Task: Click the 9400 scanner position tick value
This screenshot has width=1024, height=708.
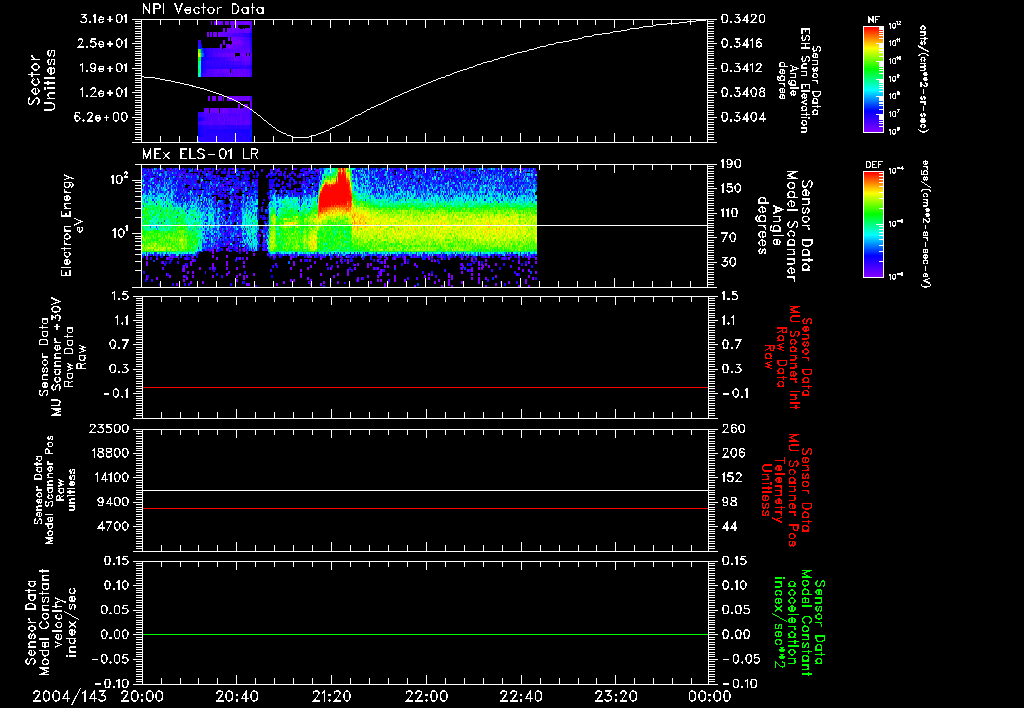Action: (112, 502)
